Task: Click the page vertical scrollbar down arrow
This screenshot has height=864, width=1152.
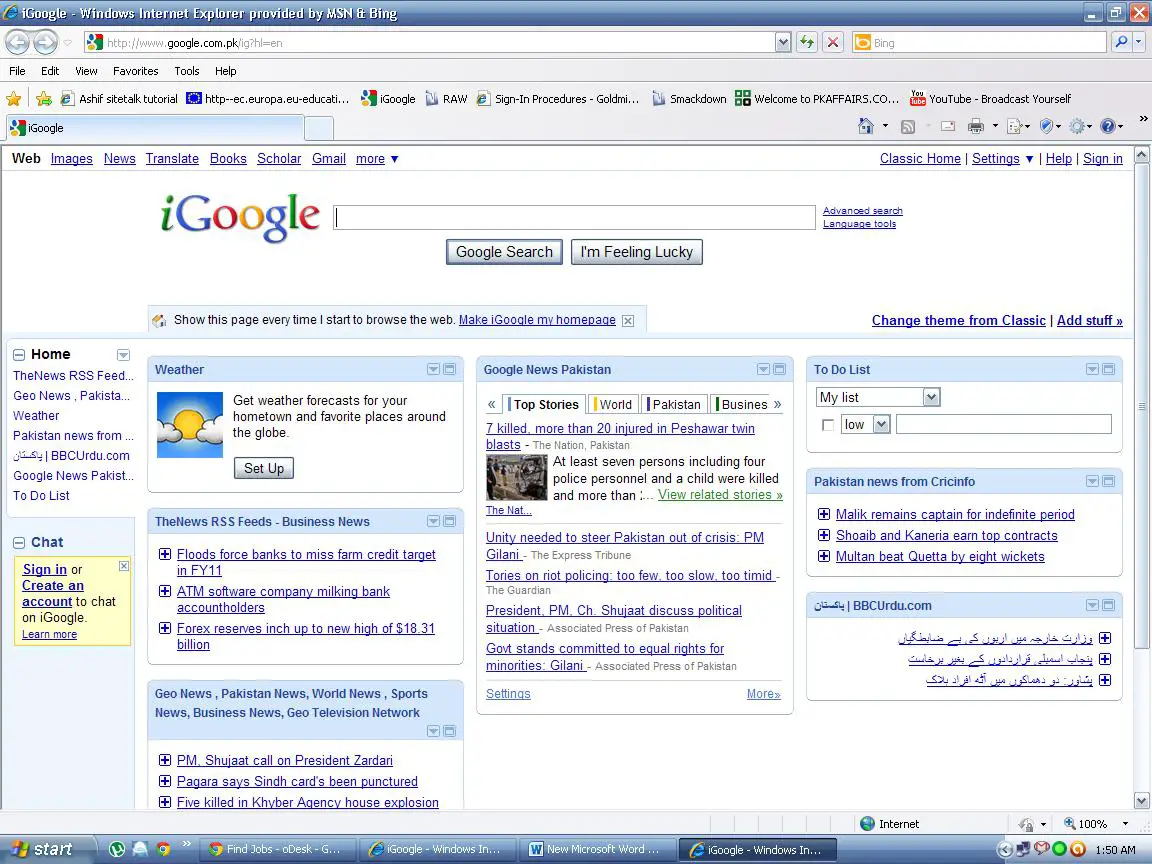Action: (1142, 801)
